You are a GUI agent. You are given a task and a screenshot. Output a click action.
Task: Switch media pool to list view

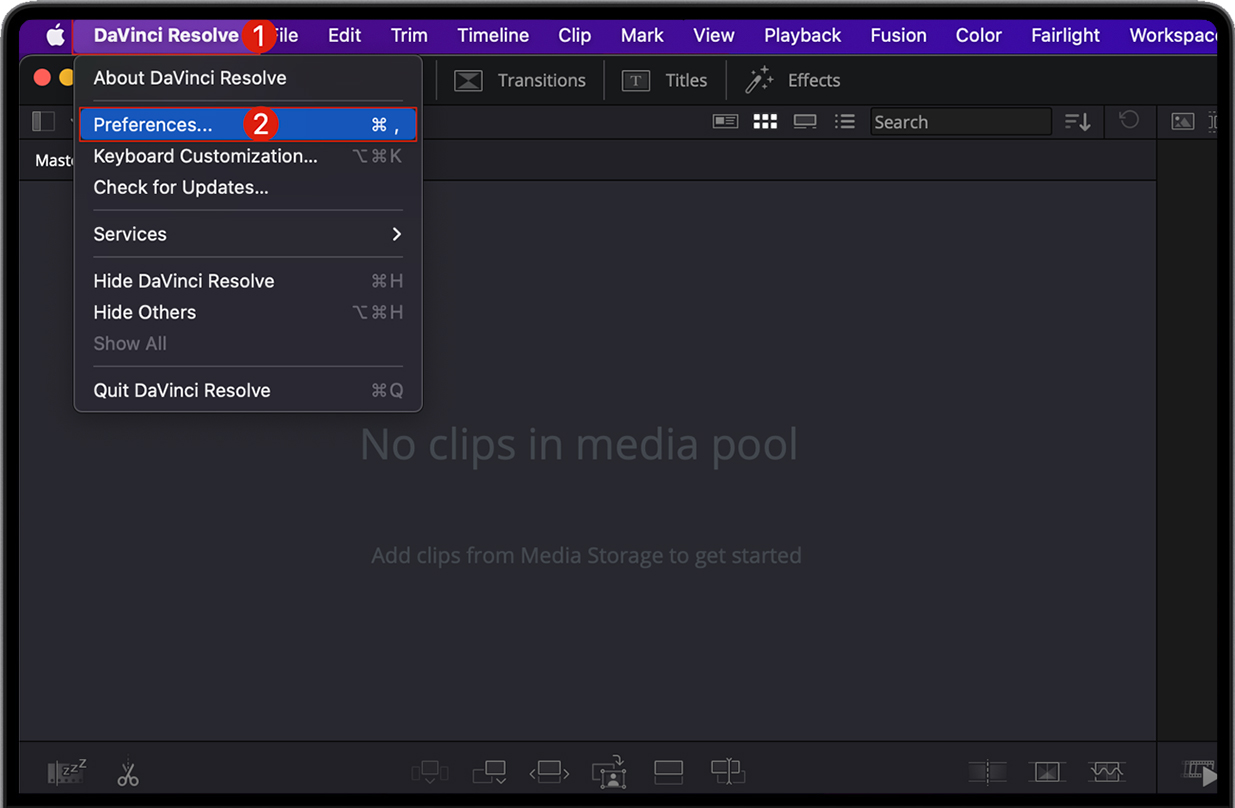point(845,122)
